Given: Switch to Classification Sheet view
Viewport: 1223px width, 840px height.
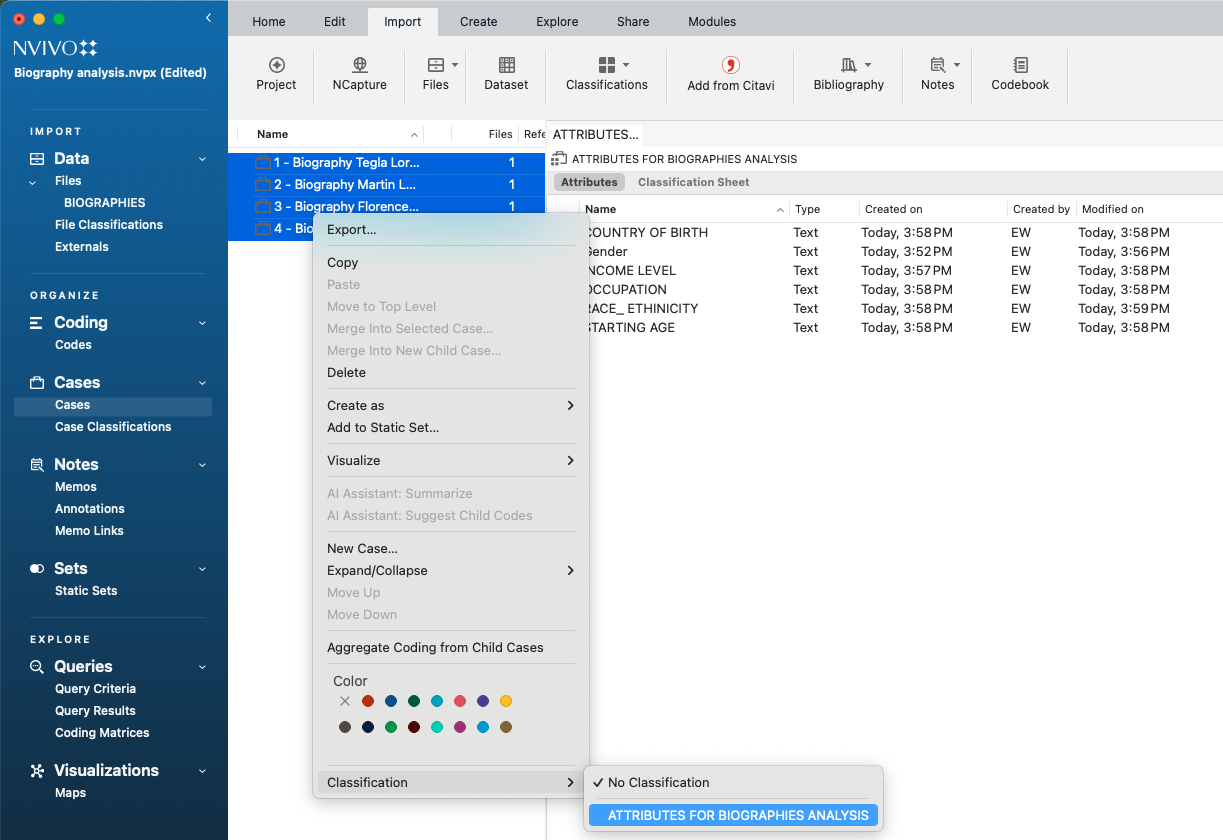Looking at the screenshot, I should [x=693, y=182].
